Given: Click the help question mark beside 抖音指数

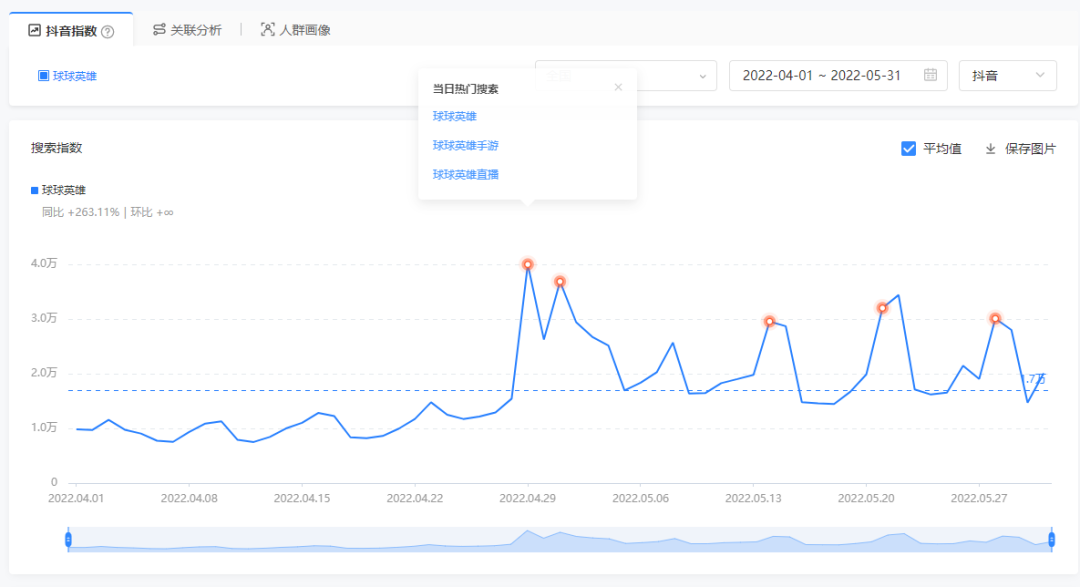Looking at the screenshot, I should 107,31.
